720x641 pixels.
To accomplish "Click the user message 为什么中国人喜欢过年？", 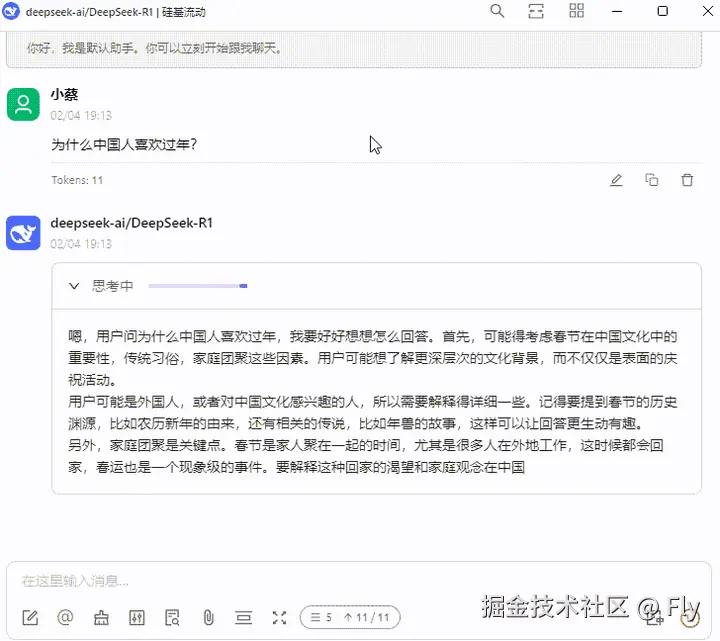I will pos(124,145).
